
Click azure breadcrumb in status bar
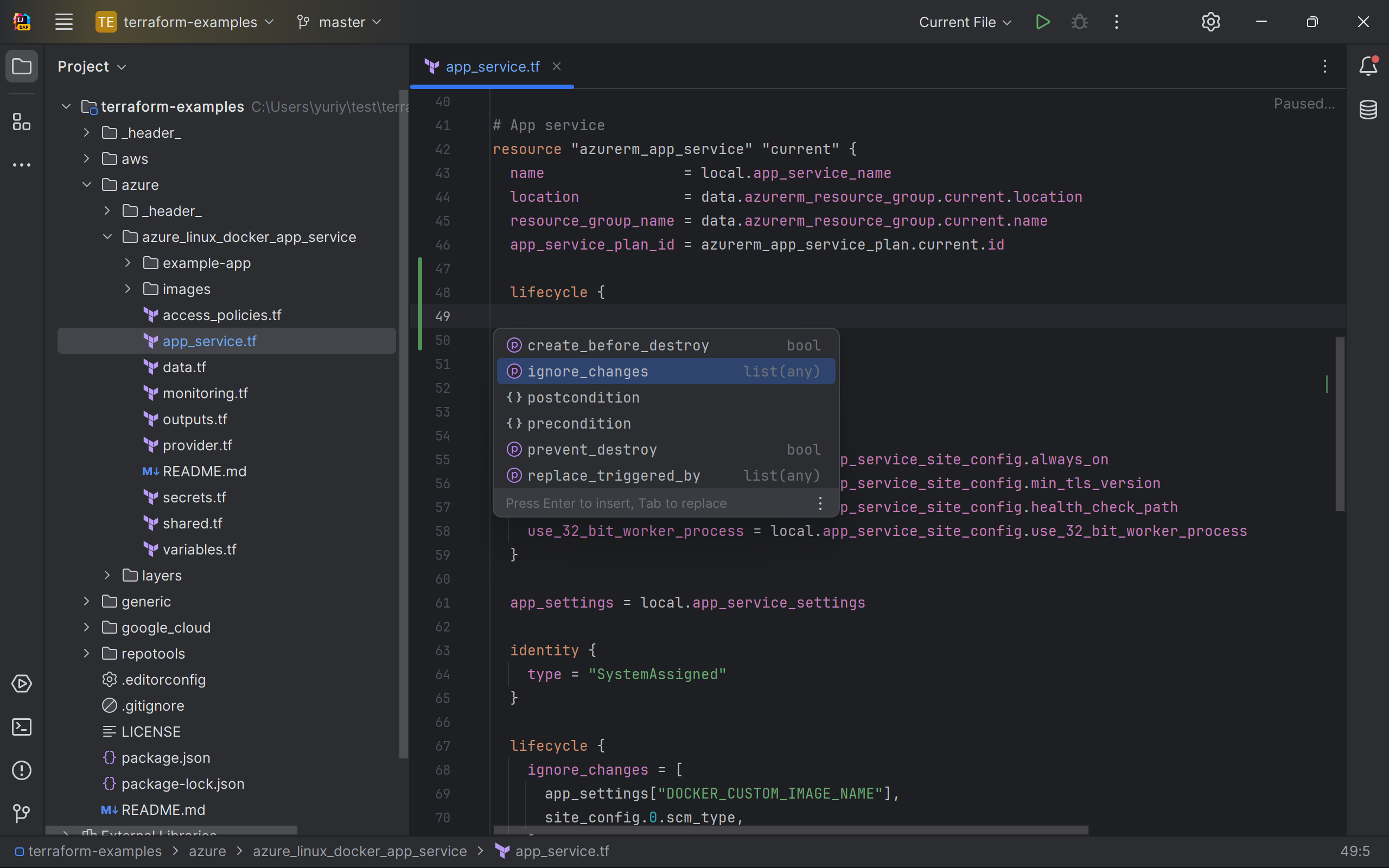tap(207, 851)
